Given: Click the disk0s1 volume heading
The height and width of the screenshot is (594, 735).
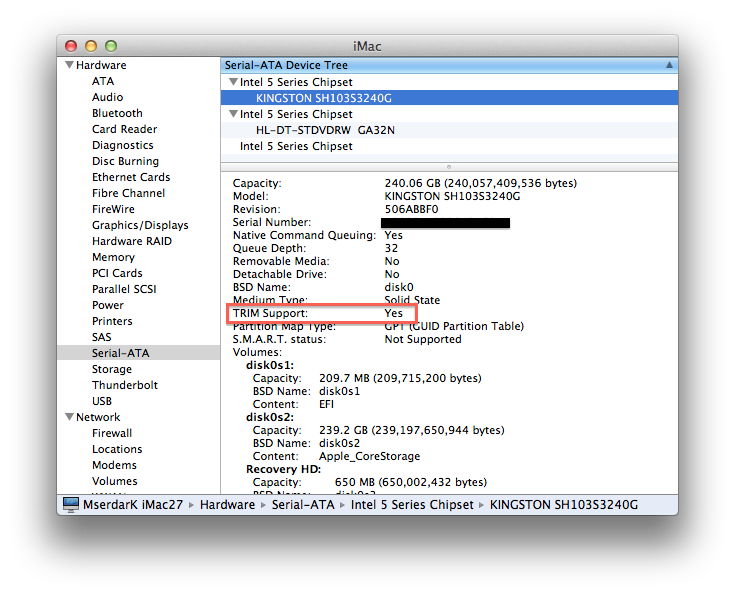Looking at the screenshot, I should coord(270,365).
